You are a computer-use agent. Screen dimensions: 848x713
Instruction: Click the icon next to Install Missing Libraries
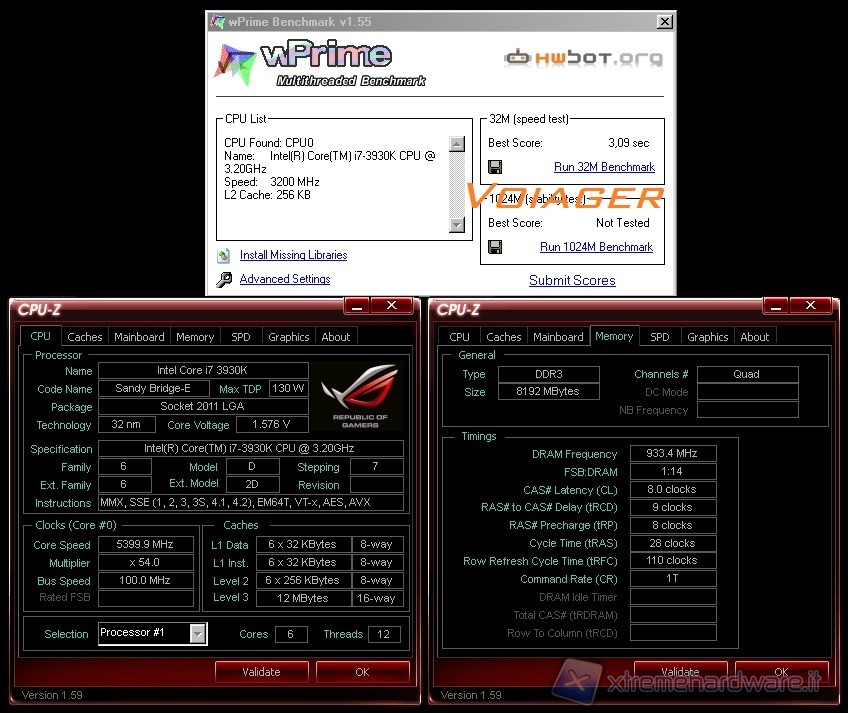(x=224, y=256)
